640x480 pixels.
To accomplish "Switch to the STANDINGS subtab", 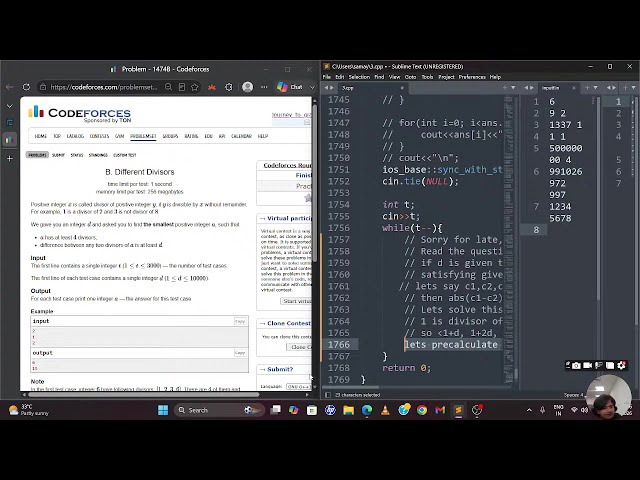I will (x=98, y=155).
